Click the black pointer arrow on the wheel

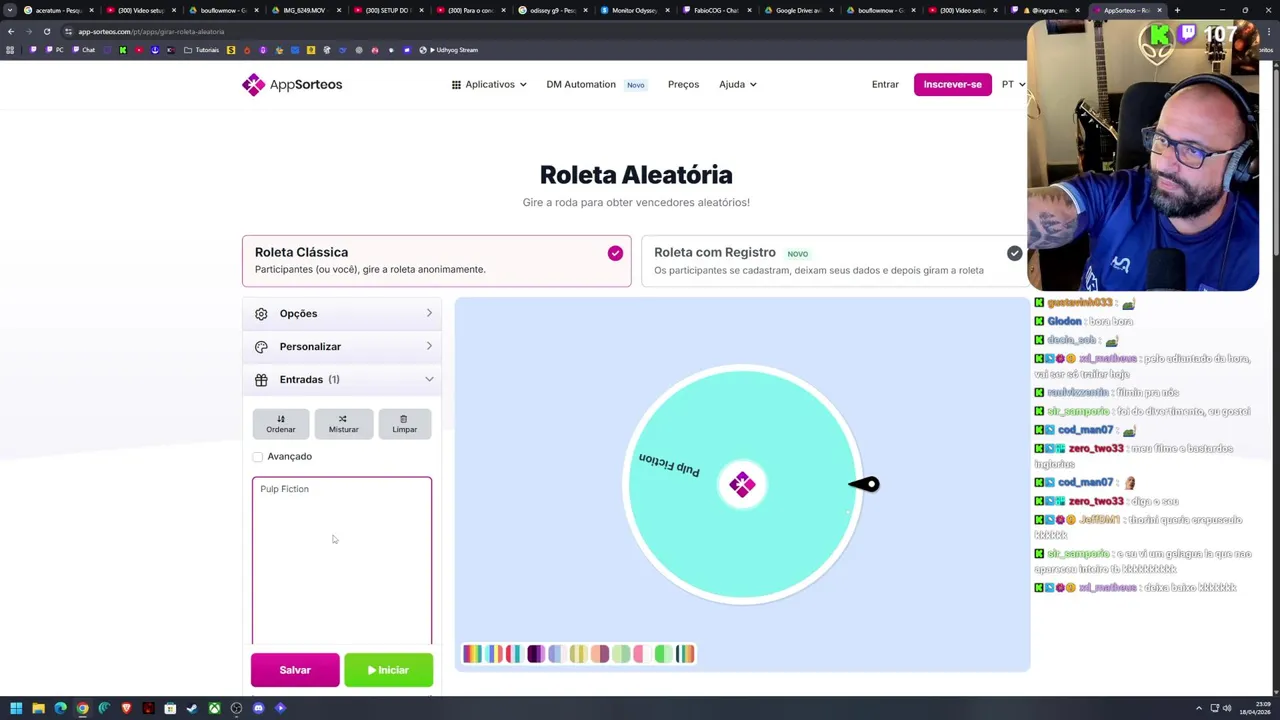(x=864, y=485)
